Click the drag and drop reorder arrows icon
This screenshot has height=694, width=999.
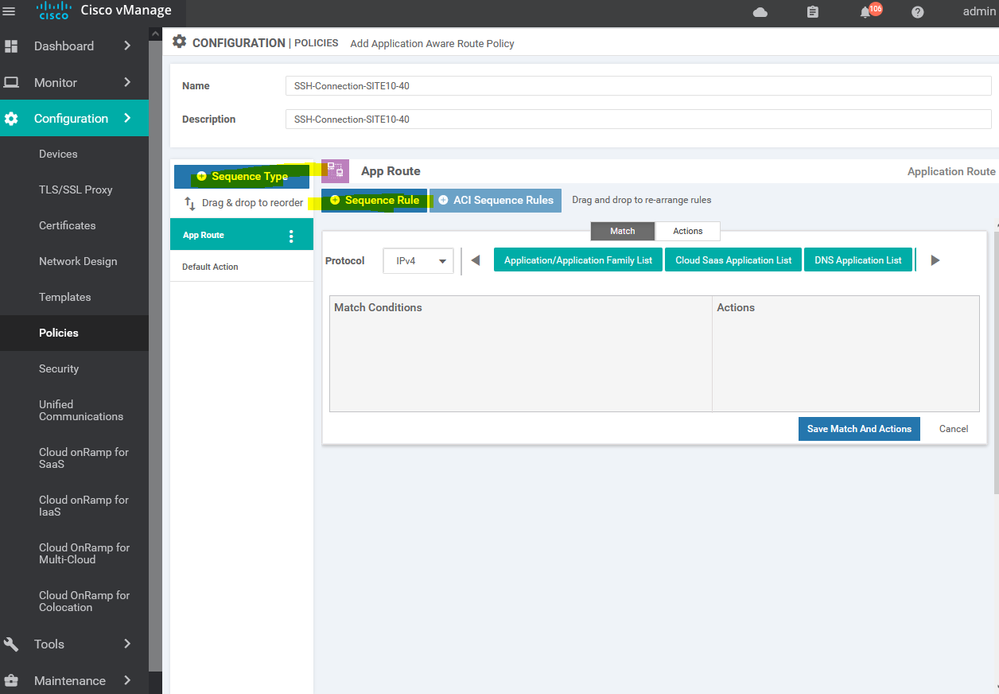click(189, 203)
